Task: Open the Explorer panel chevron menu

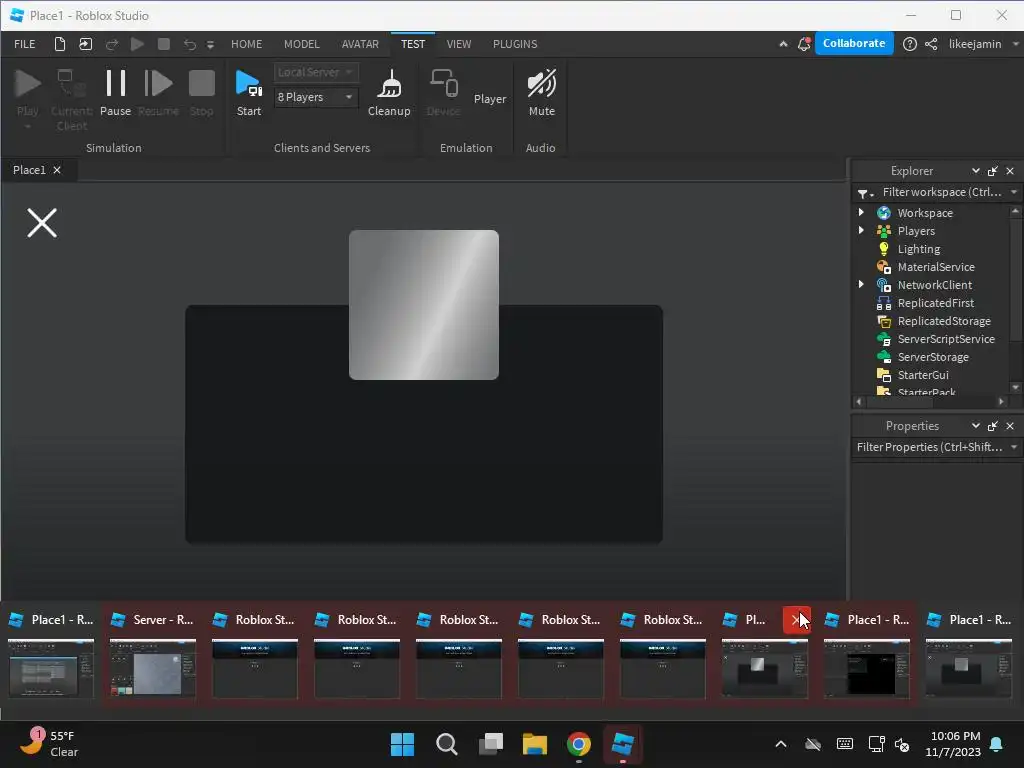Action: click(x=976, y=170)
